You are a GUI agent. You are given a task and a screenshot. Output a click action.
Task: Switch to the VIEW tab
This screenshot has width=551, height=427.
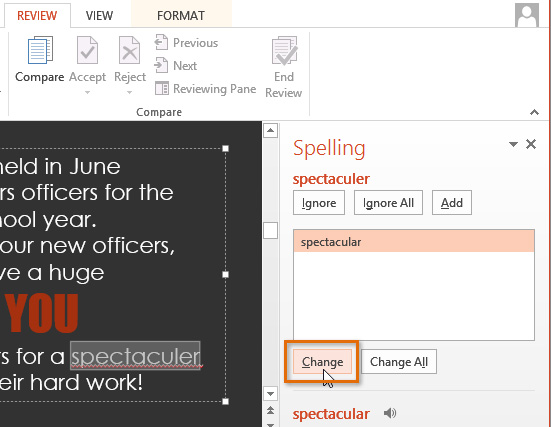[99, 15]
